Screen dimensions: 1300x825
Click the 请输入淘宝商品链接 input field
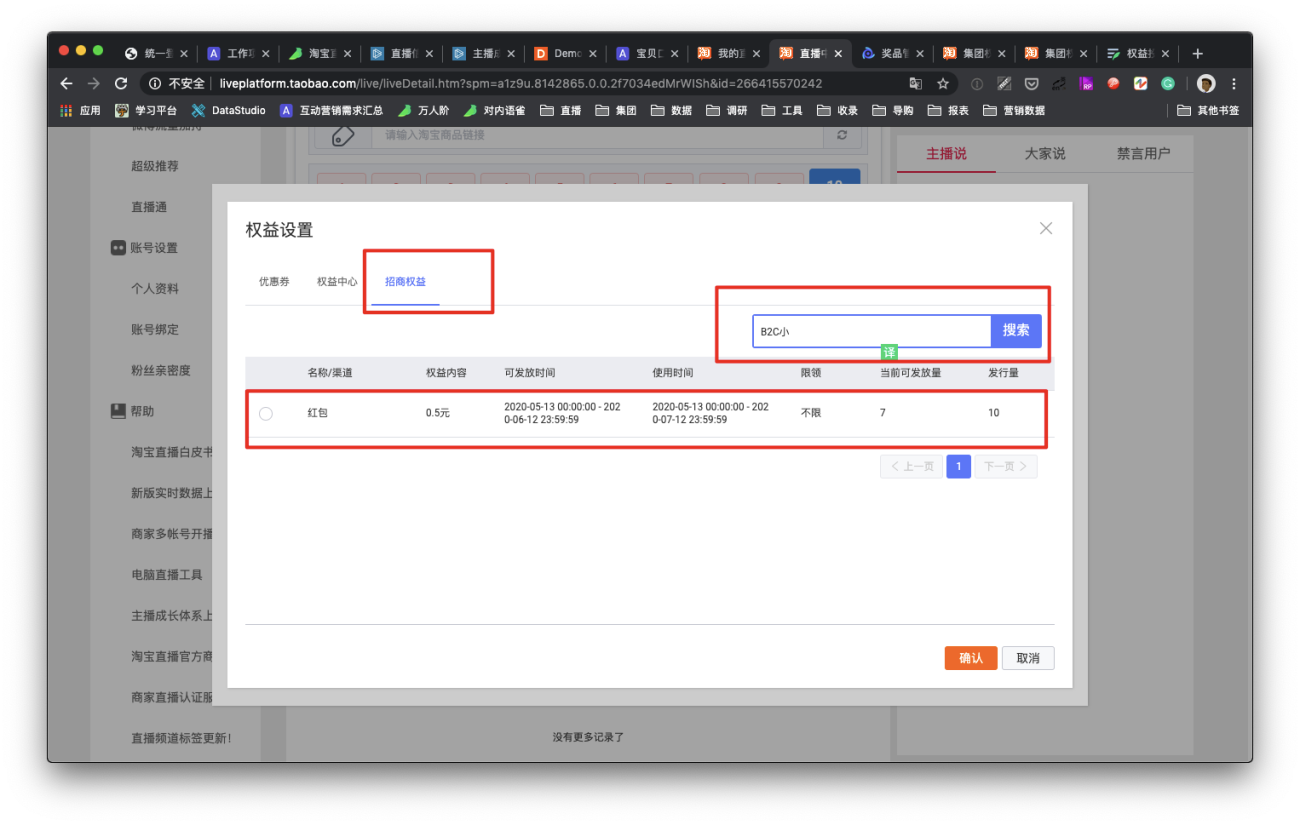click(x=597, y=135)
